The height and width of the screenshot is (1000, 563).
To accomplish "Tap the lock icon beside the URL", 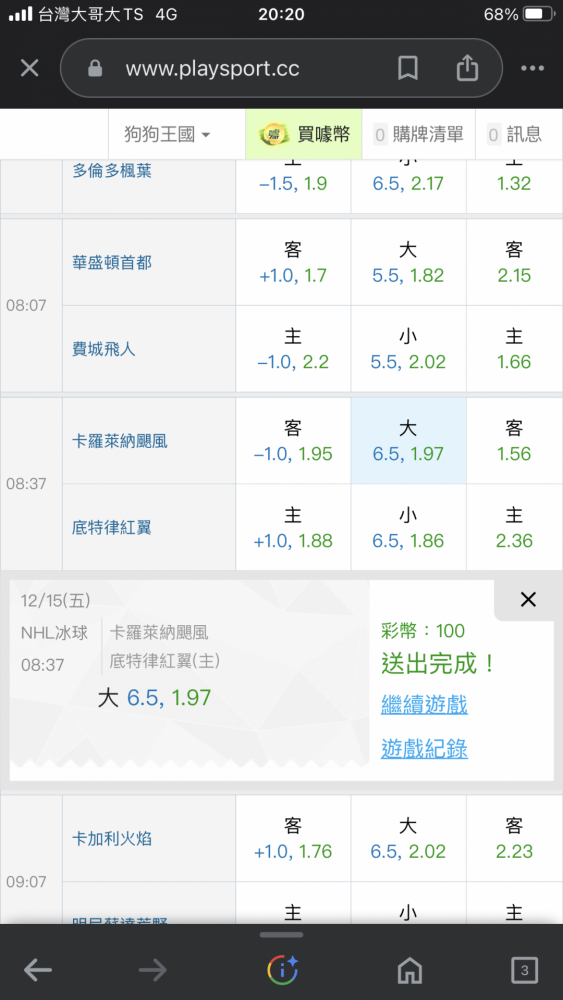I will pyautogui.click(x=95, y=68).
